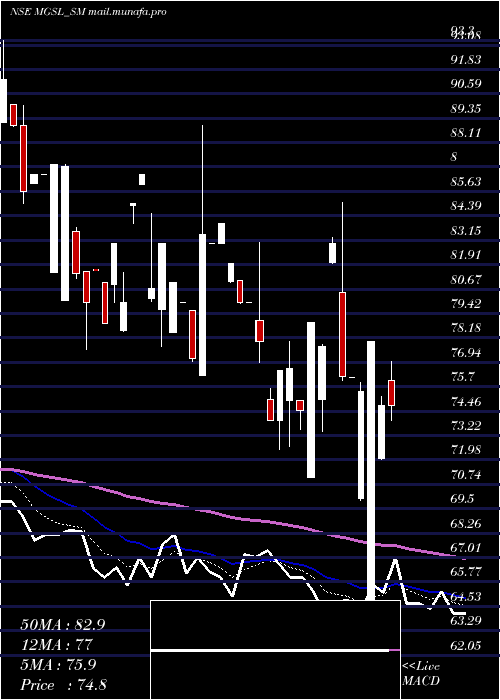Select the 78.18 axis value

(x=466, y=328)
